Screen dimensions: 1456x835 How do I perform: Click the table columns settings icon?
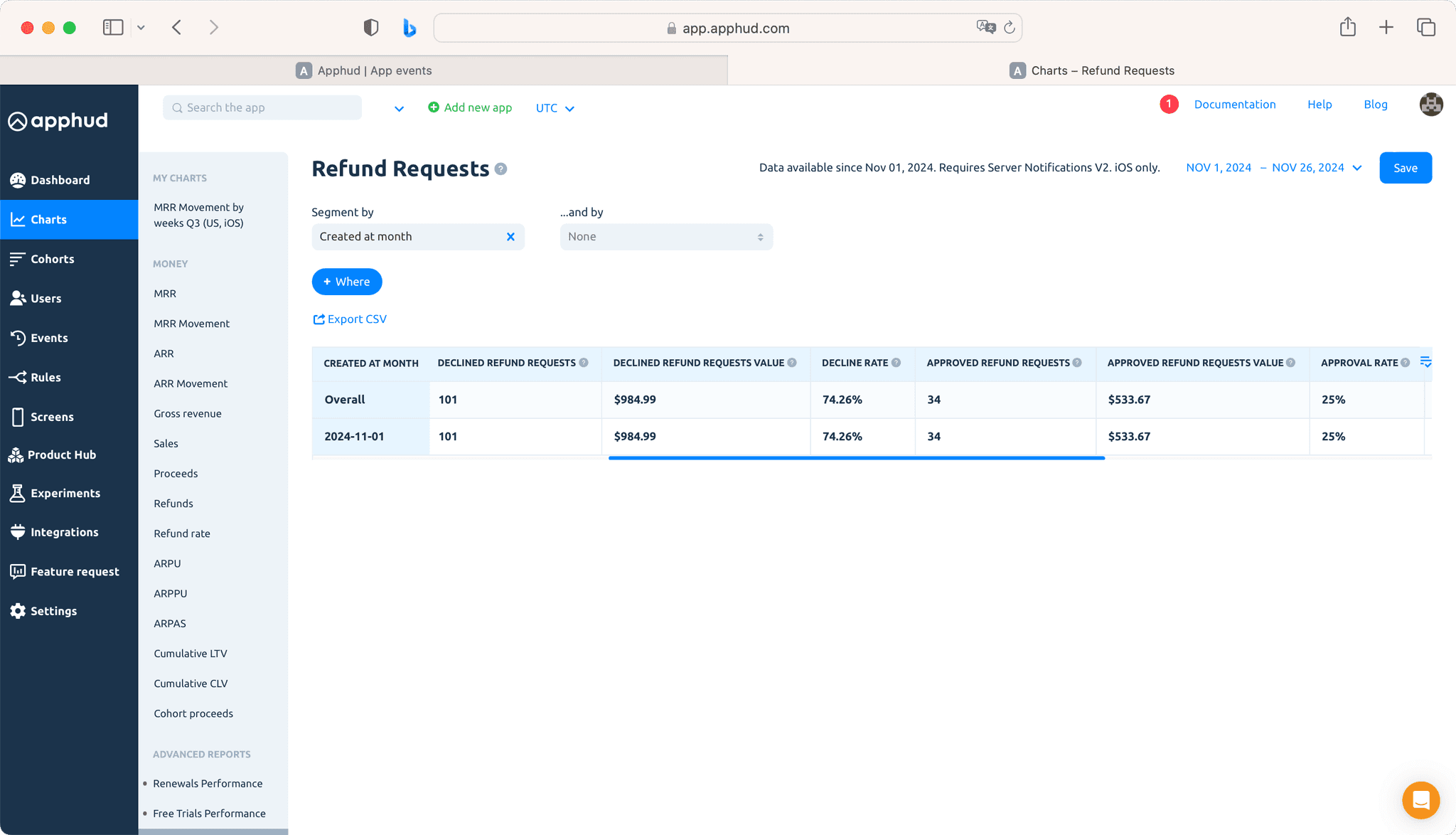click(1425, 362)
